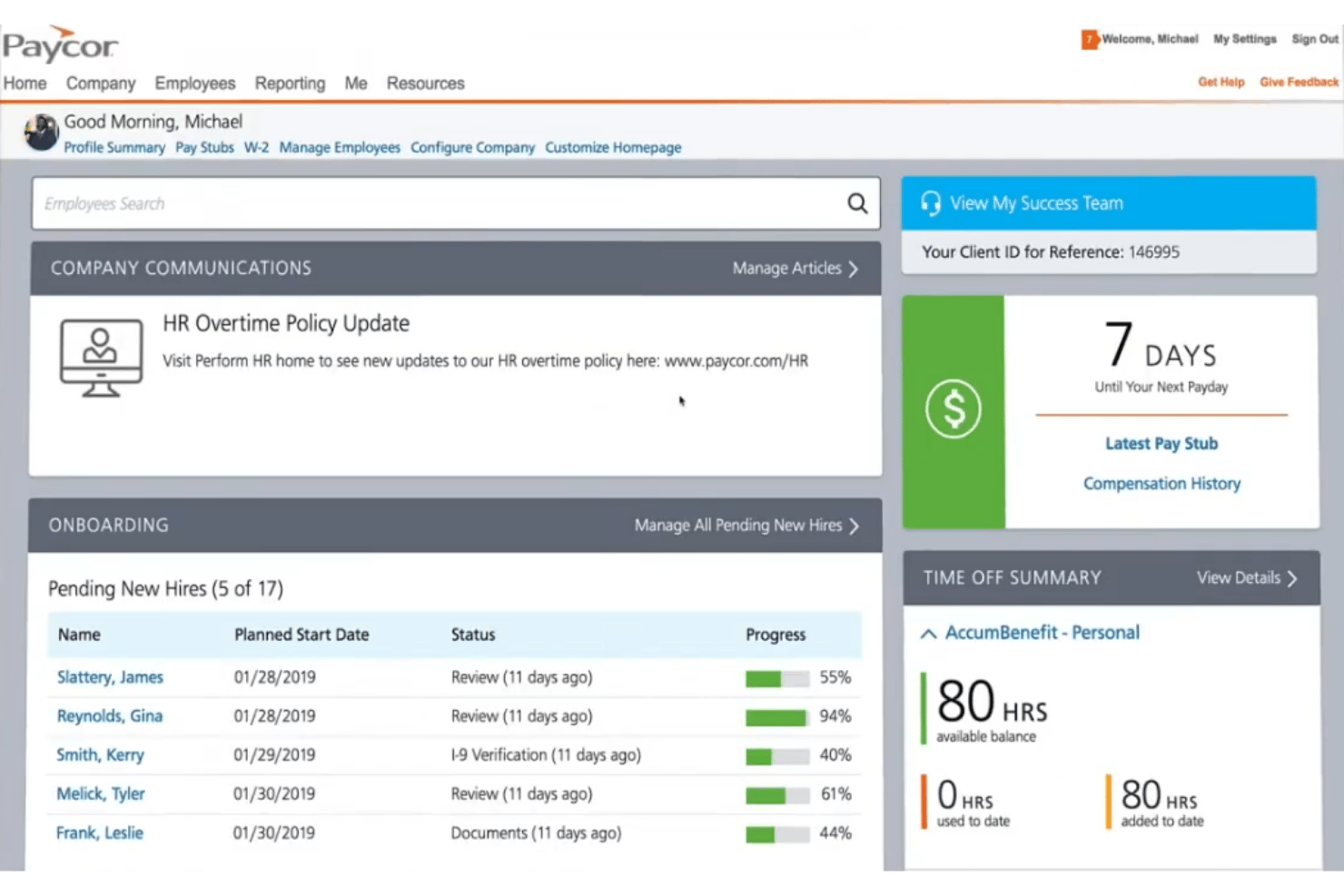Click the Name column header
Screen dimensions: 1344x896
(x=79, y=635)
